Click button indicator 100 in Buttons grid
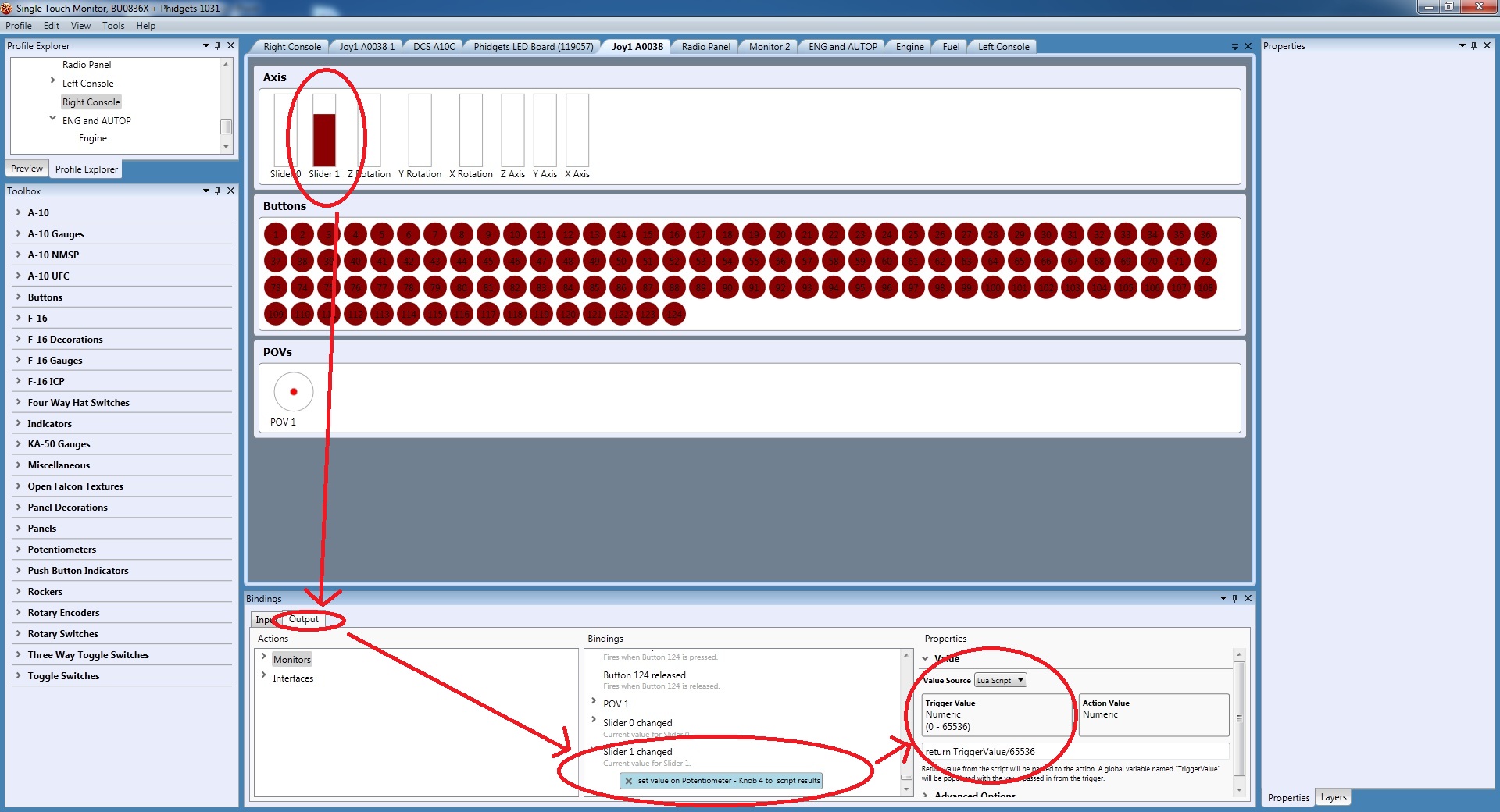 pyautogui.click(x=993, y=287)
